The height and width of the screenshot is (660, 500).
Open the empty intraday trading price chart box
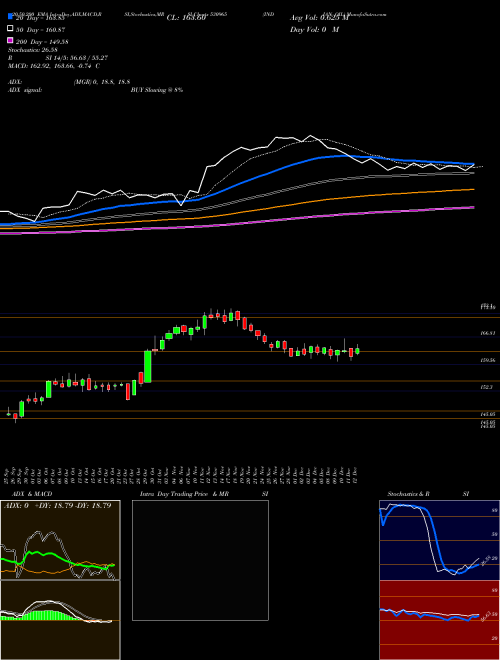(200, 560)
